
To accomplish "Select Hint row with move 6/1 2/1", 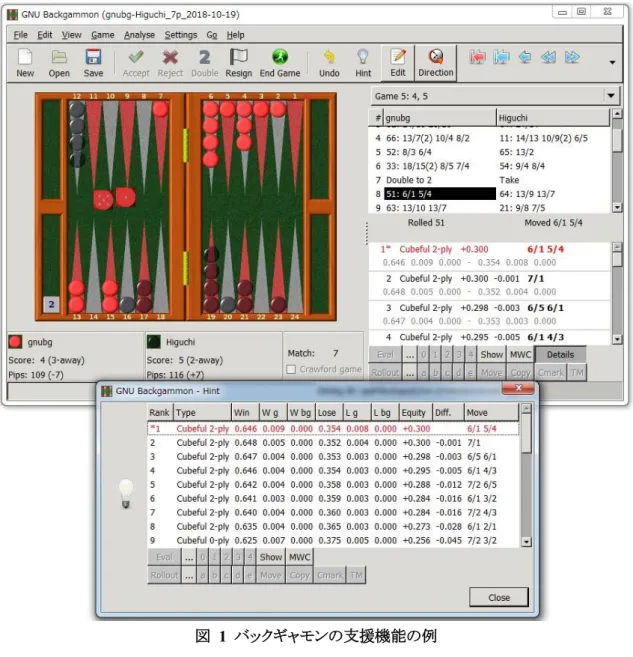I will coord(333,526).
